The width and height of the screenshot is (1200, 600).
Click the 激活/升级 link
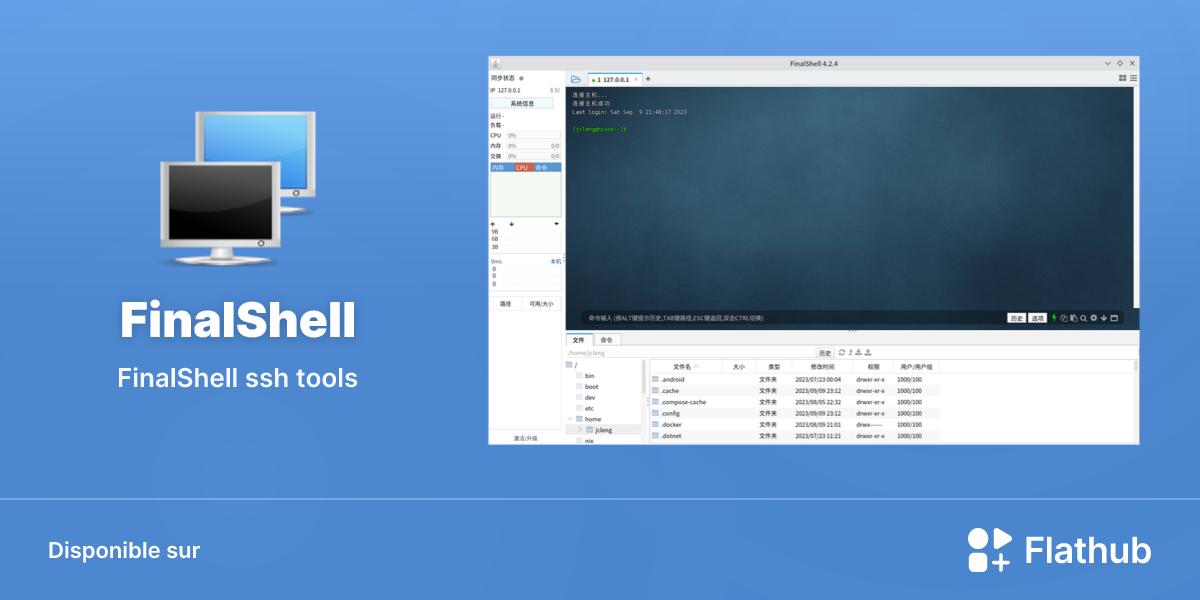(x=525, y=438)
